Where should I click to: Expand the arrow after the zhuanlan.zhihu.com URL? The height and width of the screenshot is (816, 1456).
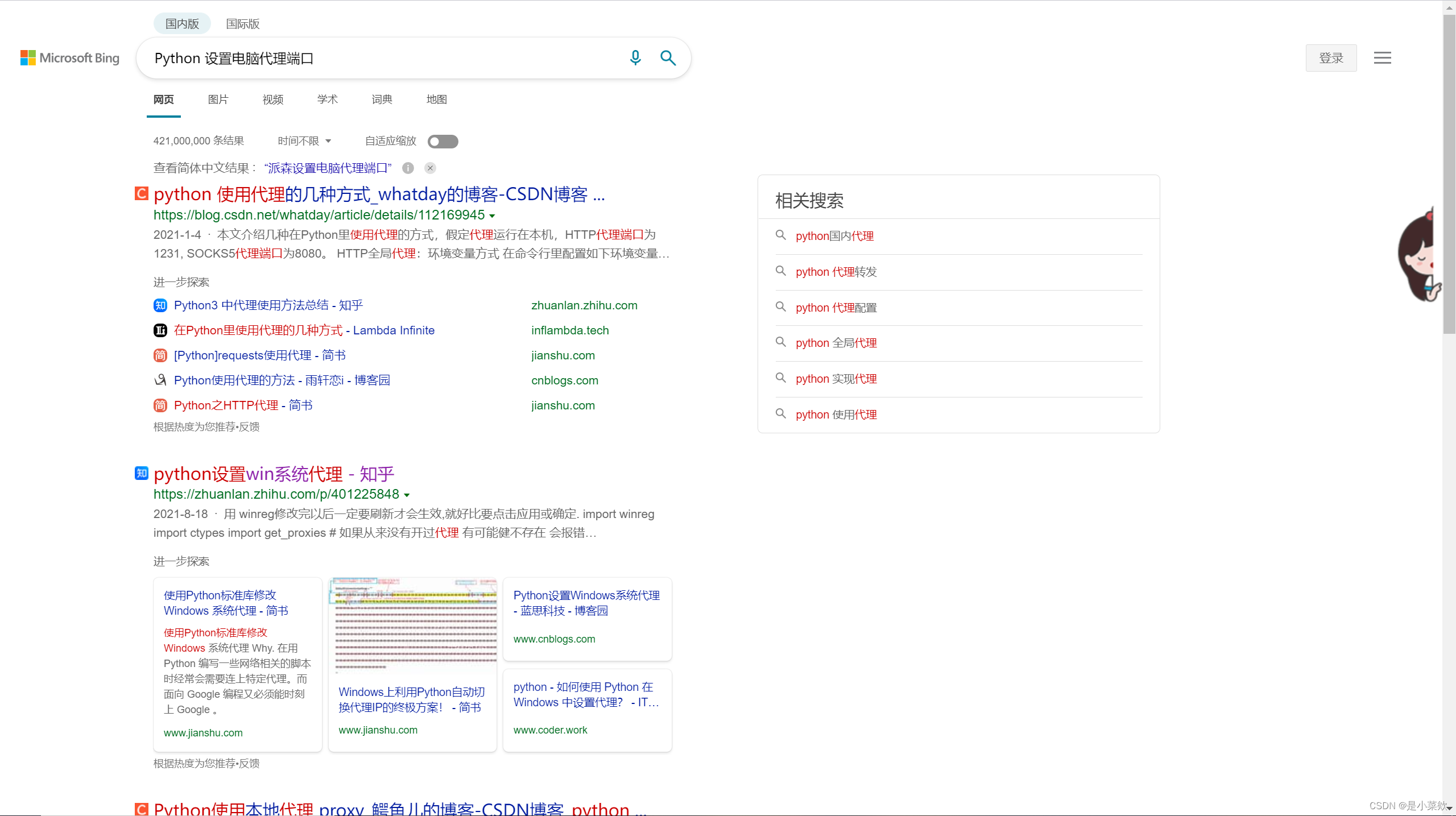point(407,495)
